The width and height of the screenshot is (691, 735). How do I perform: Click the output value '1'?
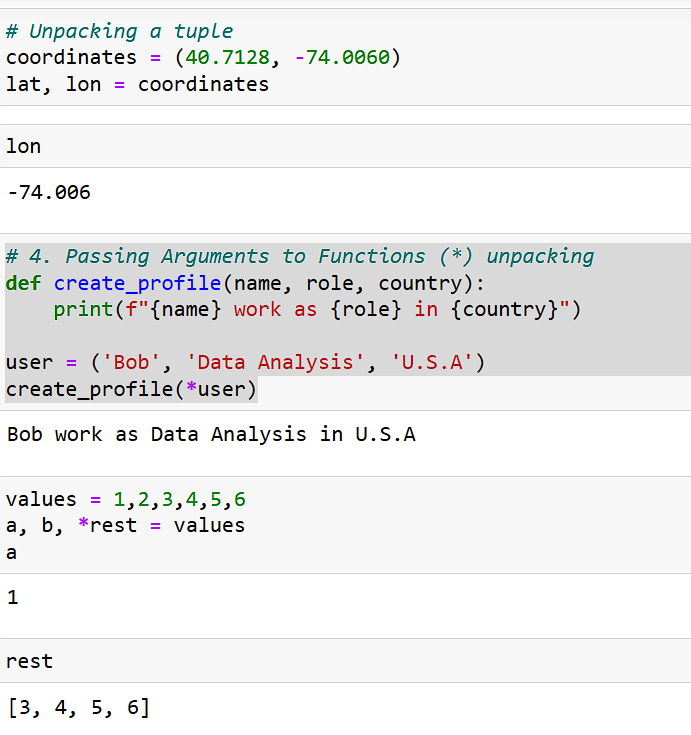(13, 597)
